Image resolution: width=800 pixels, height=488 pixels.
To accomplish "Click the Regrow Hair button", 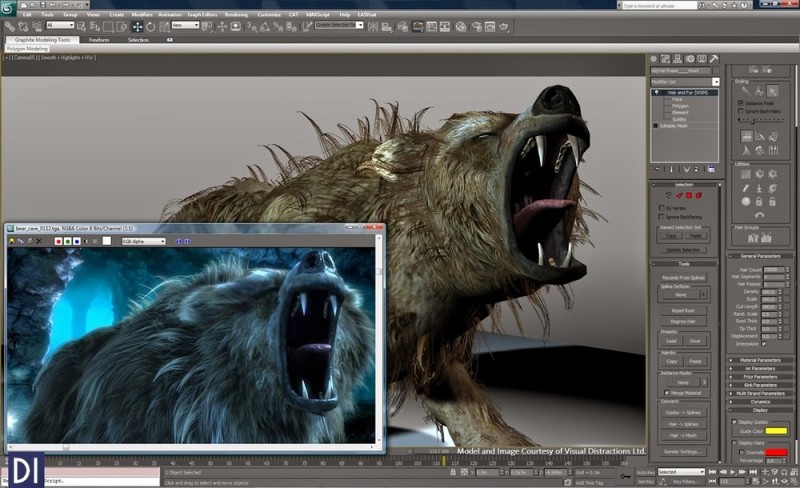I will pyautogui.click(x=683, y=322).
